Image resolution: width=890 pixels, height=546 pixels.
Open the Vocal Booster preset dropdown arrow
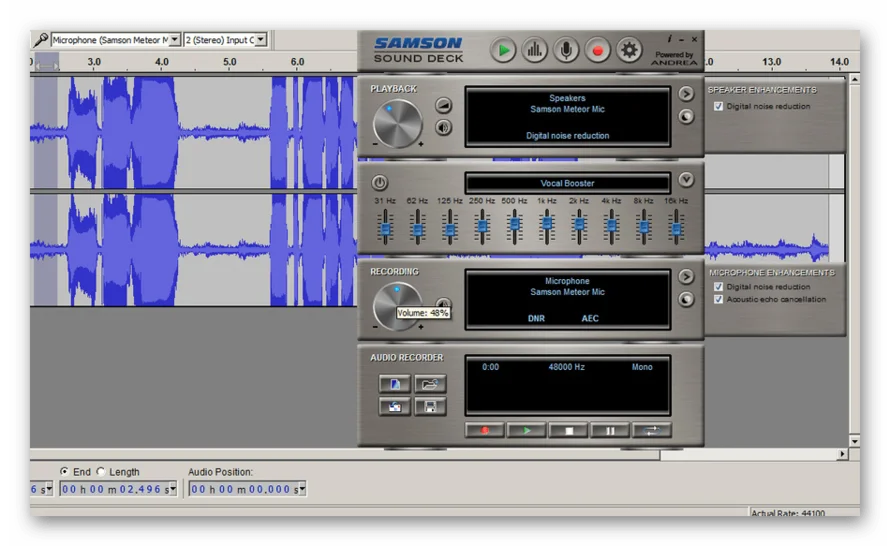click(686, 179)
